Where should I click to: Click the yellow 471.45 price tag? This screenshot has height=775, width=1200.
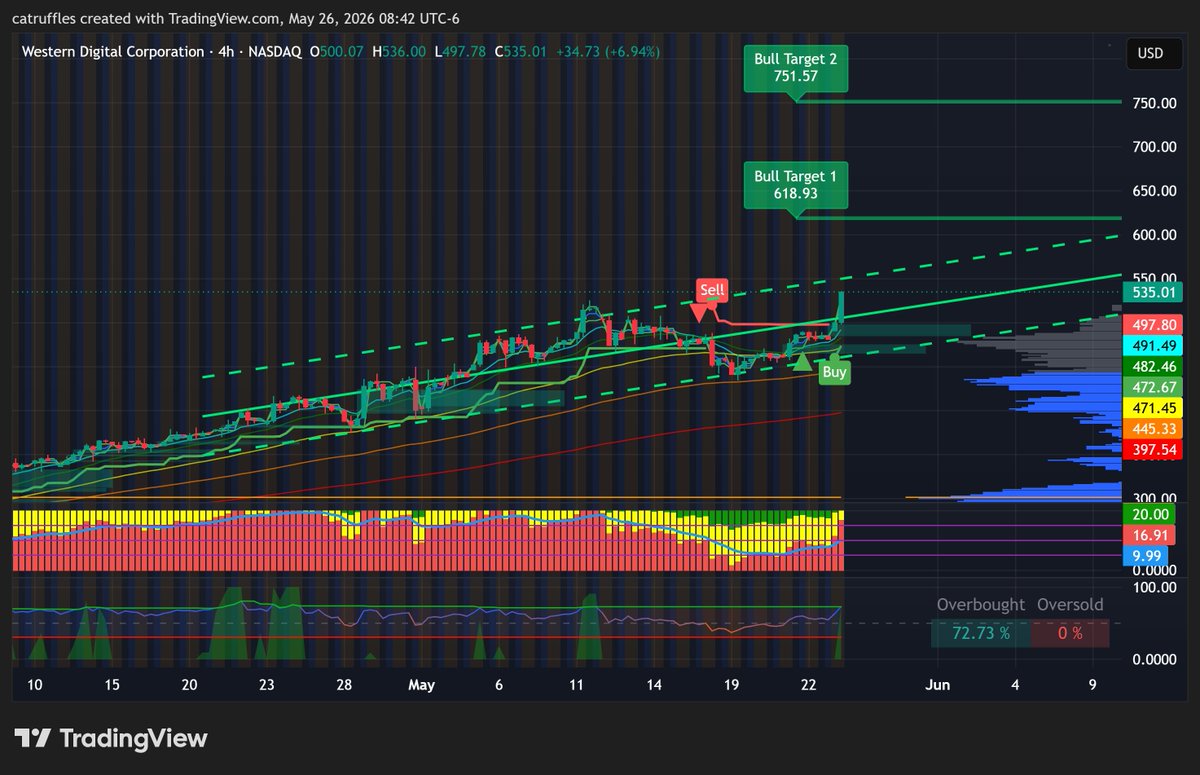[1153, 408]
